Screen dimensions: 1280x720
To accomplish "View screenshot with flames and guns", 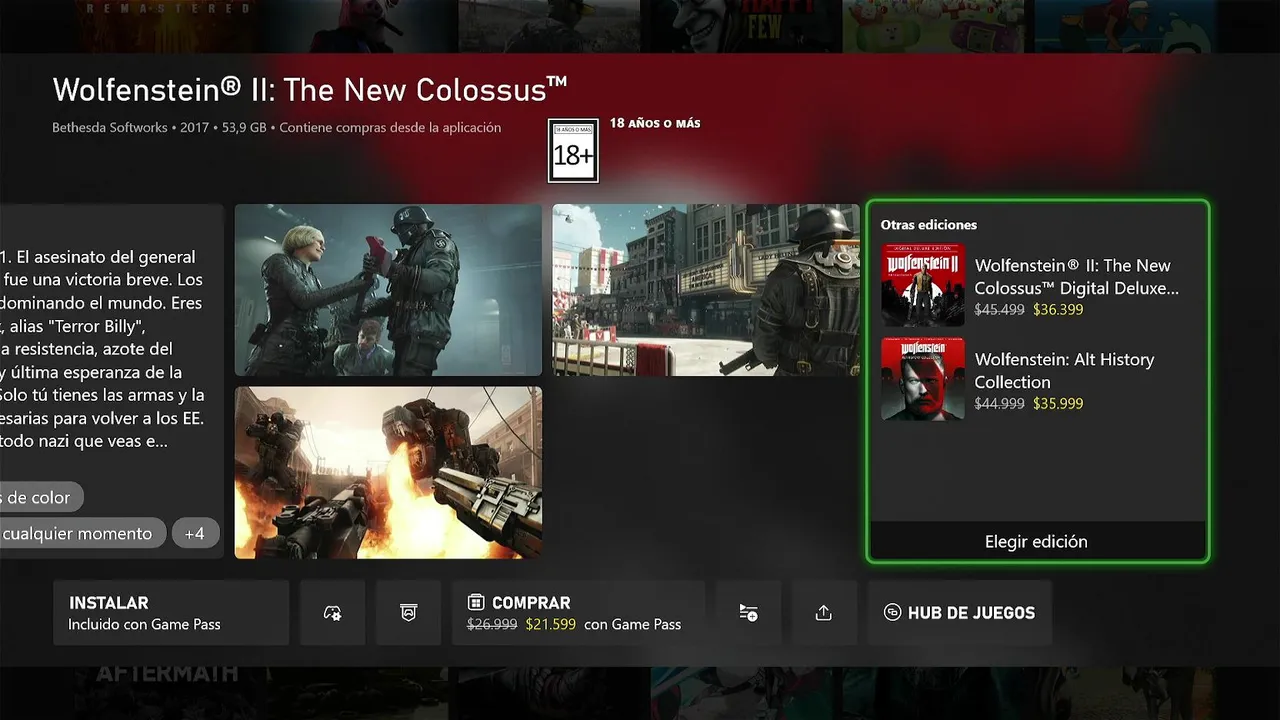I will pyautogui.click(x=388, y=472).
